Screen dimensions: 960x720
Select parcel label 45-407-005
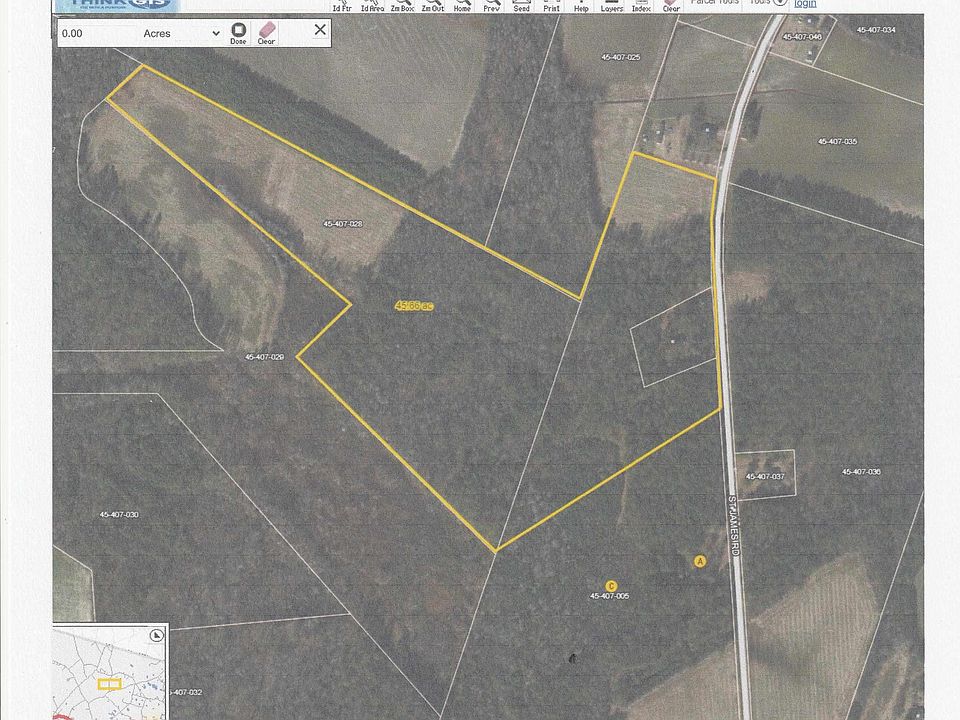point(610,596)
